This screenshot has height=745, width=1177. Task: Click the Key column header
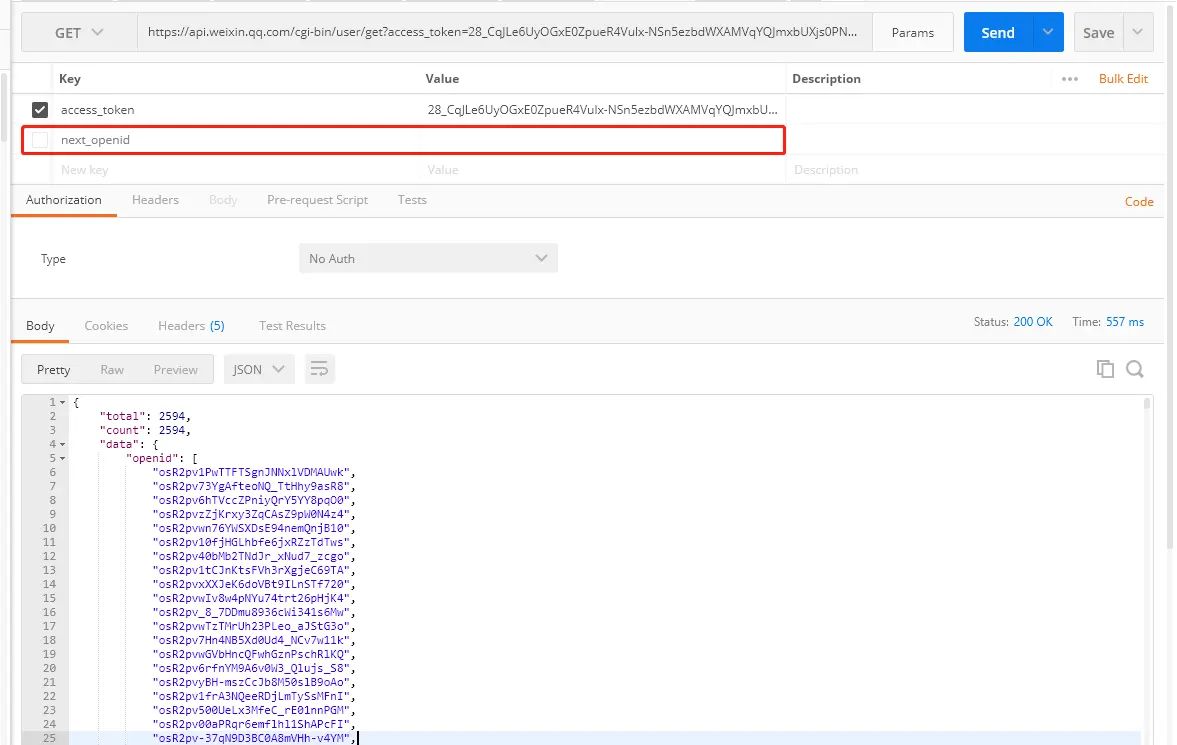[70, 79]
